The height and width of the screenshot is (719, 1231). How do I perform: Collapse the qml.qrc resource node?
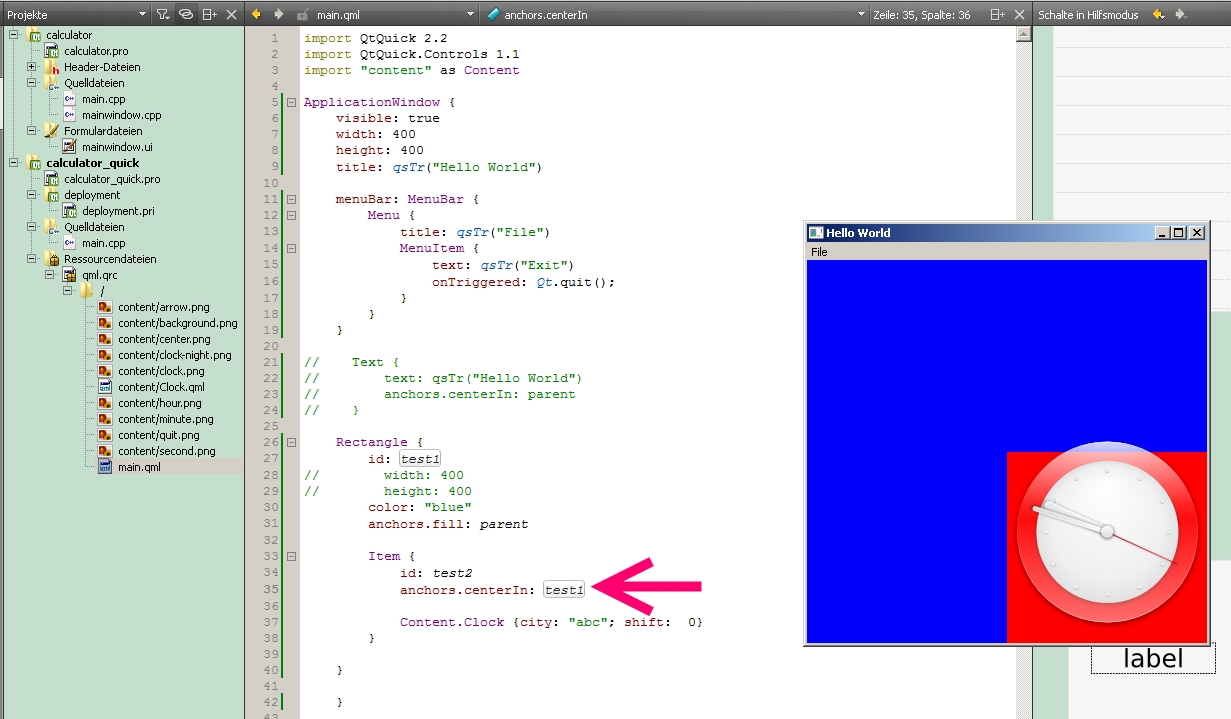[50, 275]
